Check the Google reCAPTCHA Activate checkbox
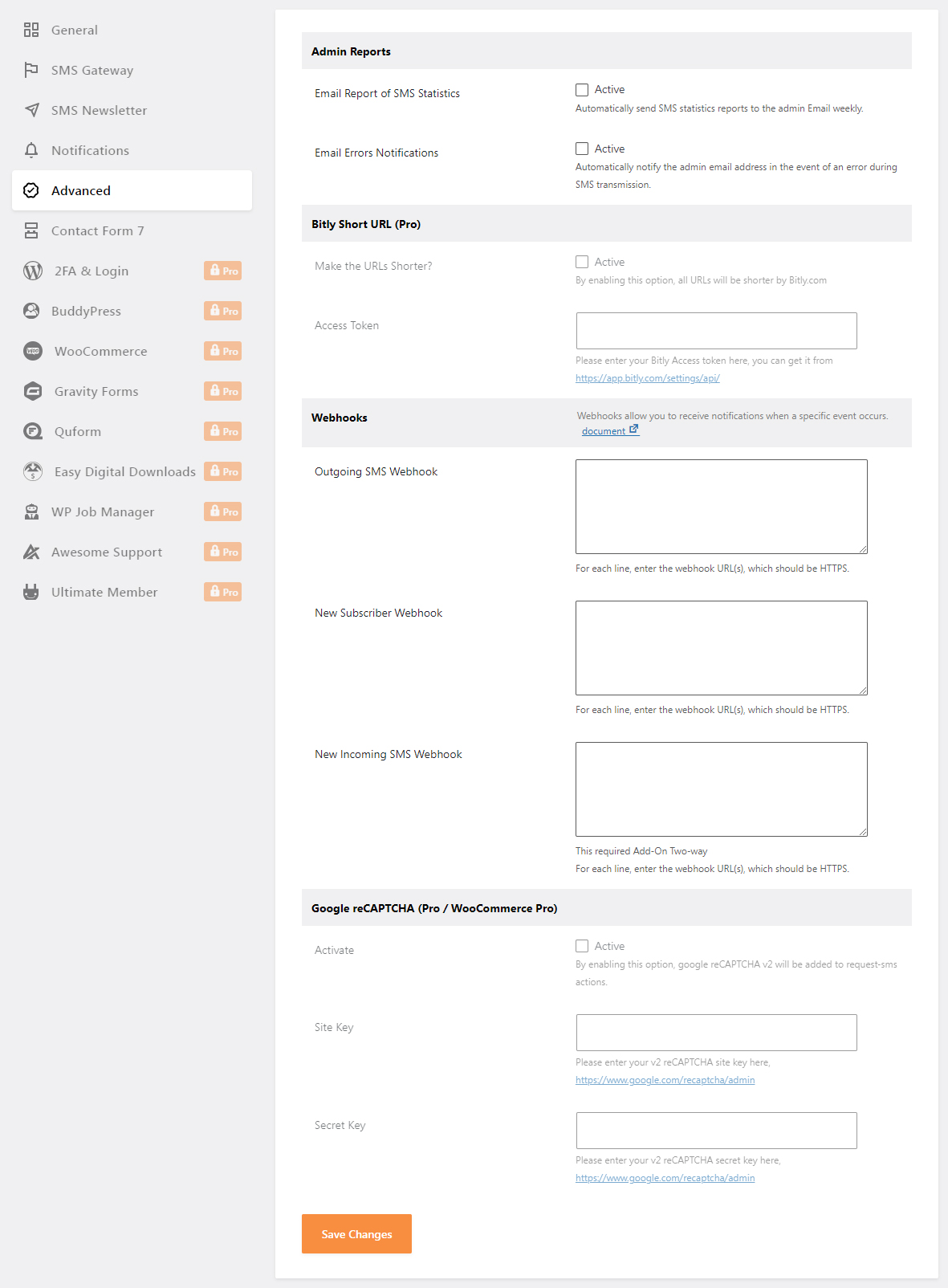The width and height of the screenshot is (948, 1288). (582, 946)
